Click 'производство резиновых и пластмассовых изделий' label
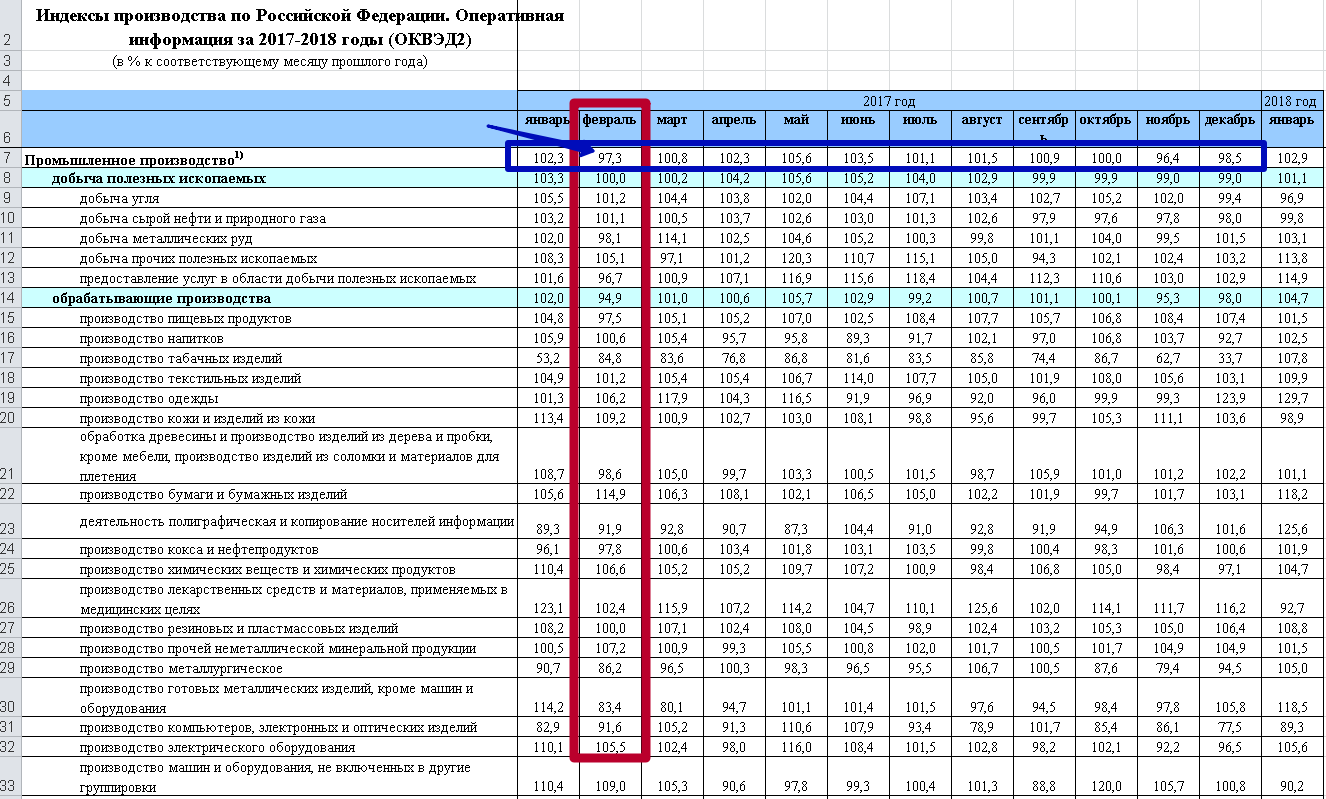This screenshot has height=799, width=1326. point(239,628)
